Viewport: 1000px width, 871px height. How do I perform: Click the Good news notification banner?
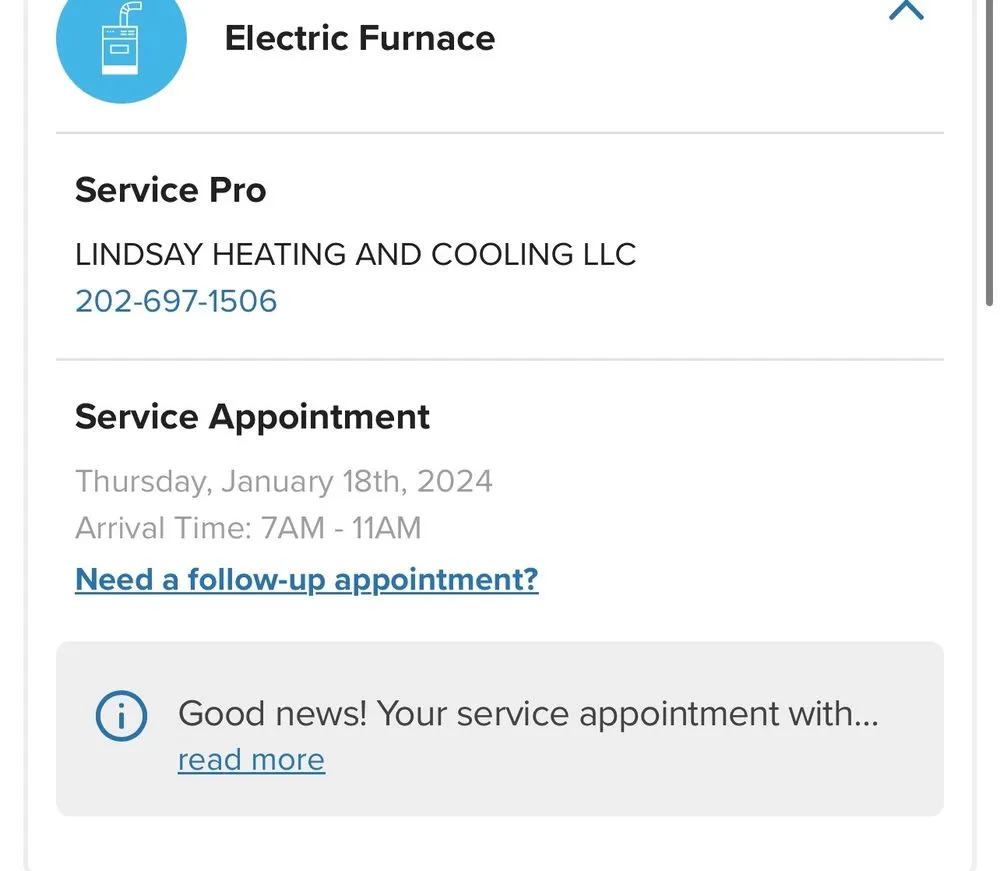[x=500, y=729]
